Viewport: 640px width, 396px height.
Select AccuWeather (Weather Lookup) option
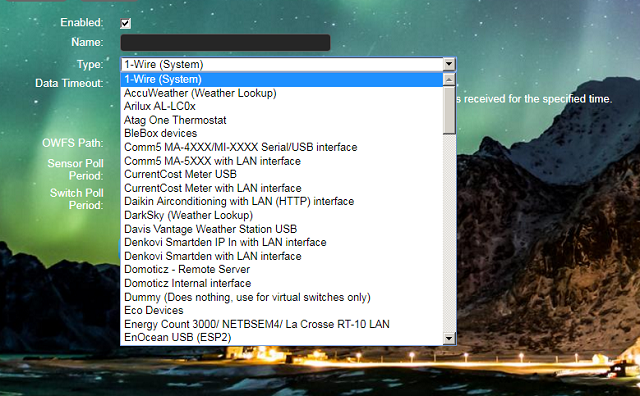pos(282,93)
